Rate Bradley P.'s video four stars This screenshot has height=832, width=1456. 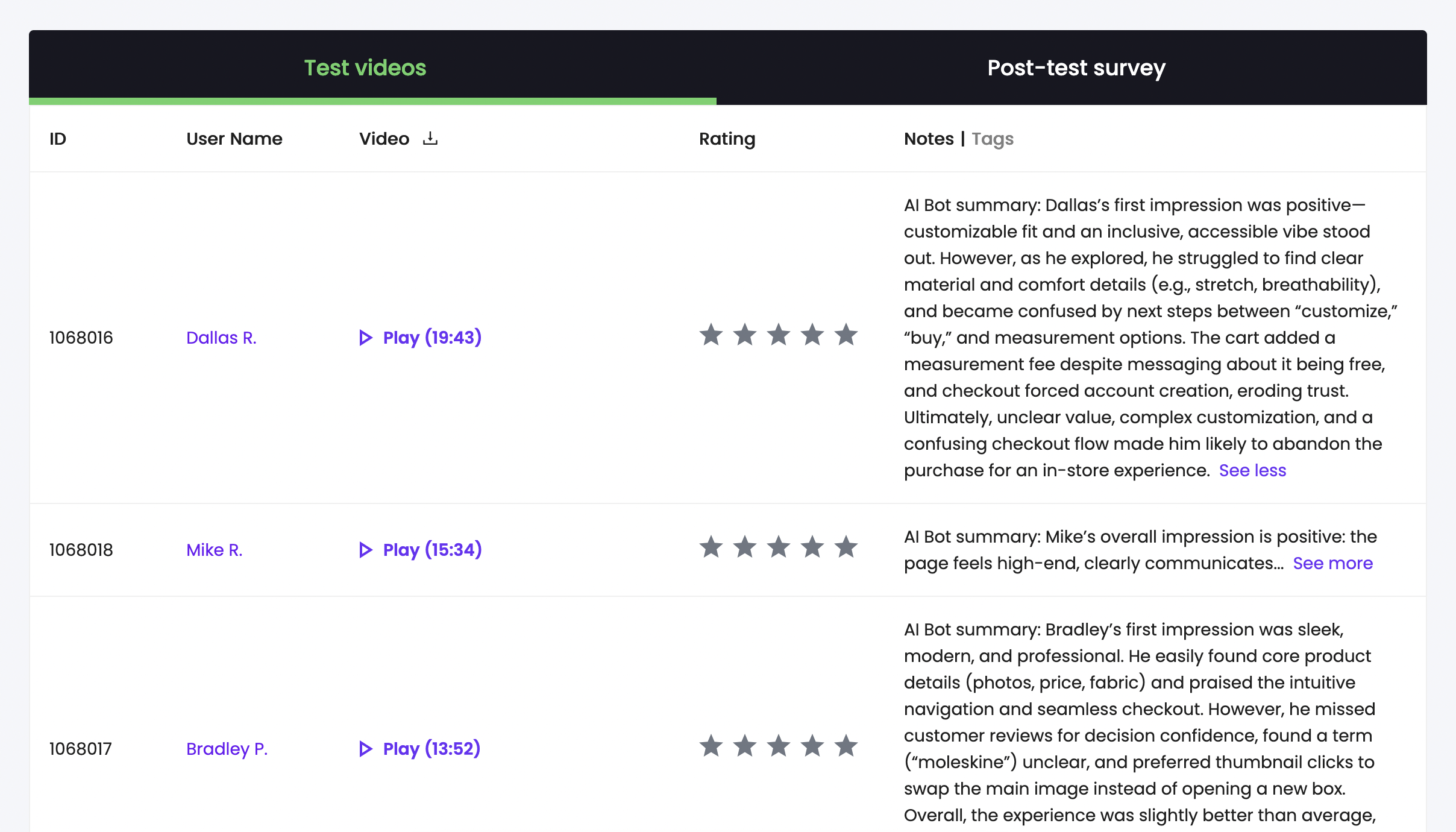(x=812, y=746)
